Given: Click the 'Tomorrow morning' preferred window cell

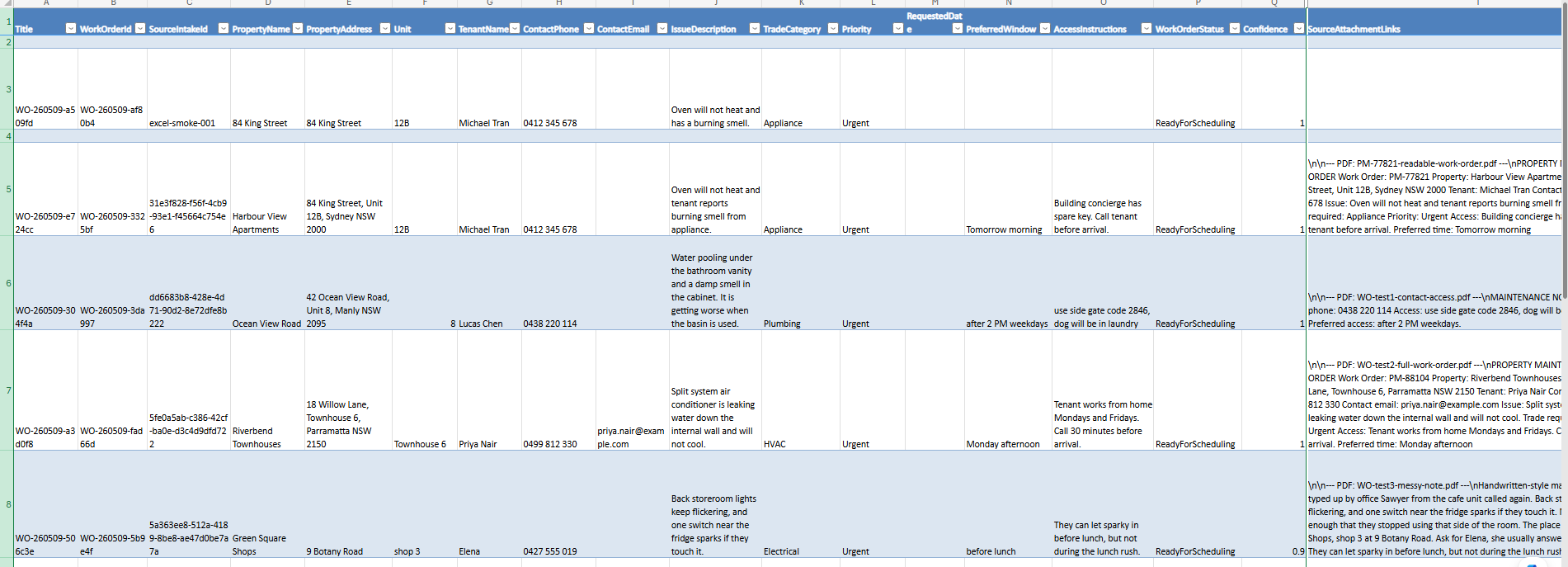Looking at the screenshot, I should pyautogui.click(x=1008, y=189).
